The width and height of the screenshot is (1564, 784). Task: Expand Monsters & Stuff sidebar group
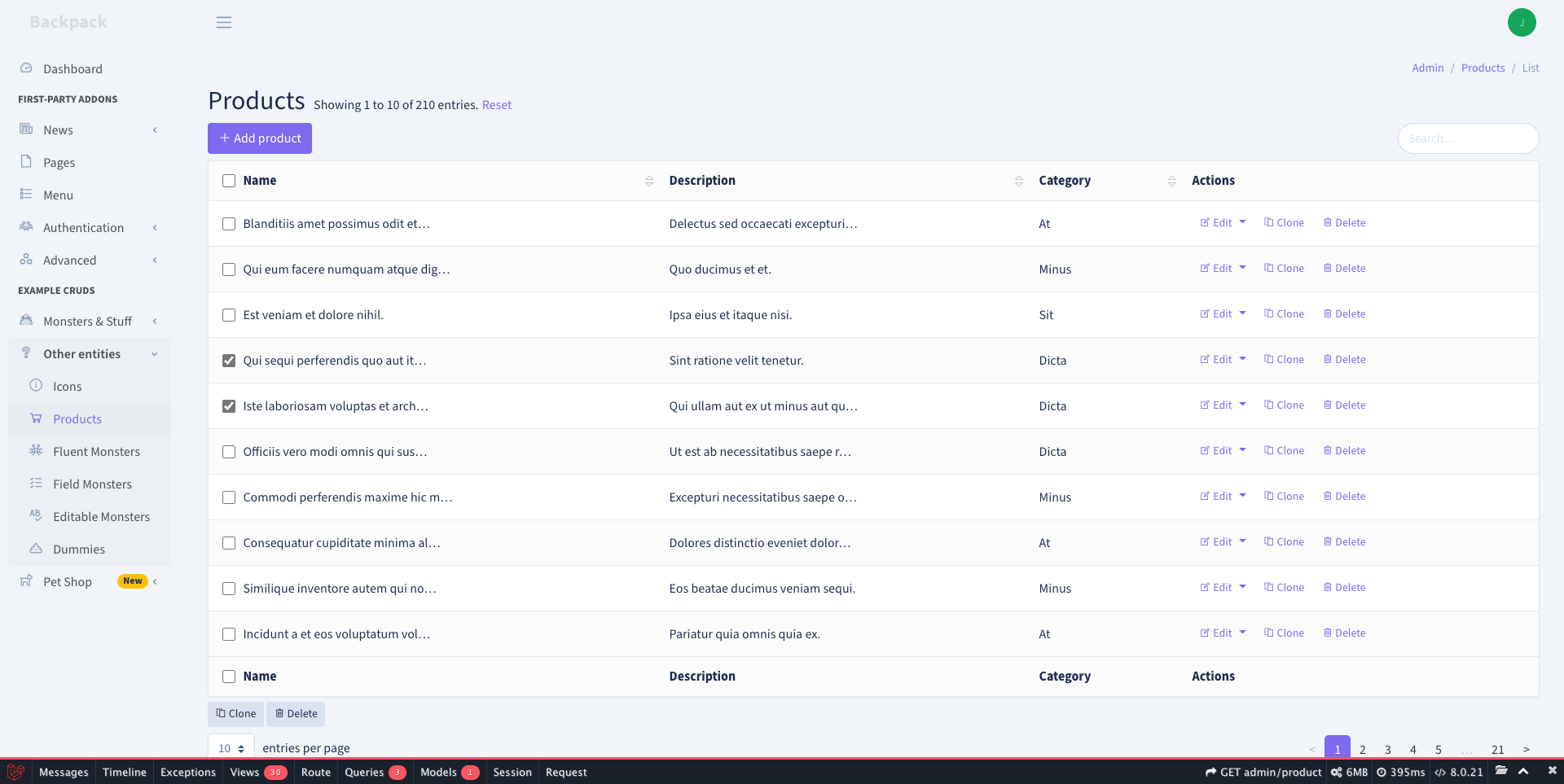[90, 322]
